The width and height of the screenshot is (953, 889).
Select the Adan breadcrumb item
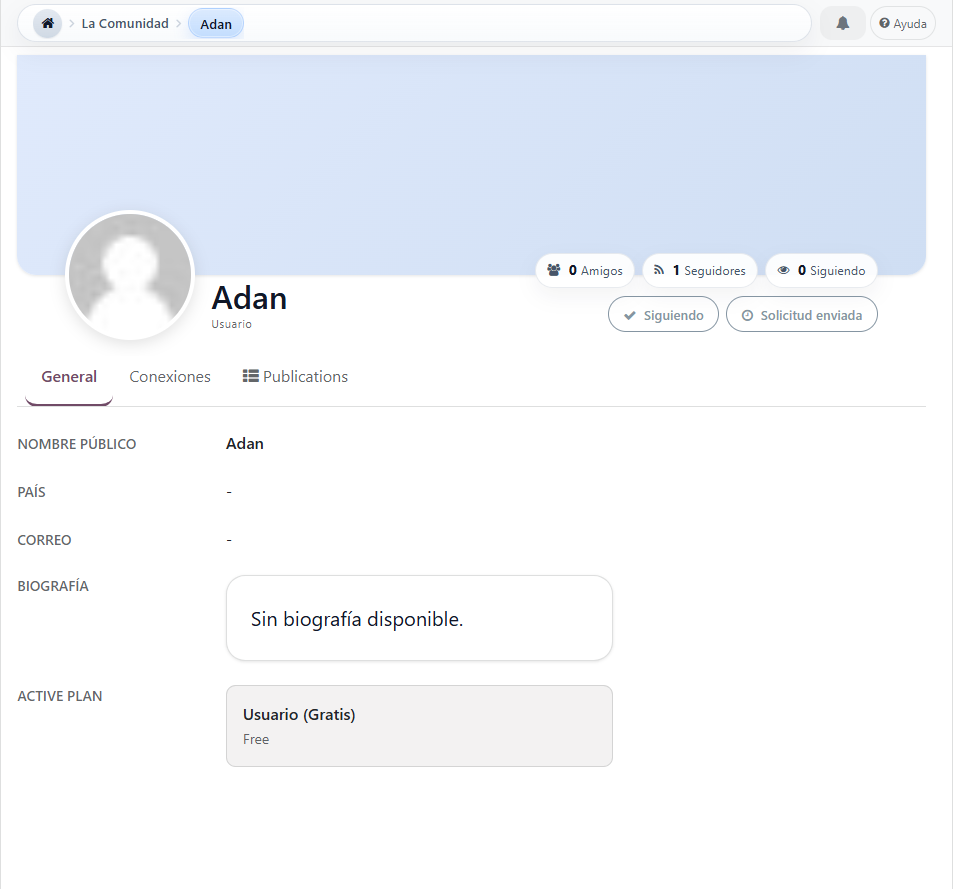[x=216, y=24]
